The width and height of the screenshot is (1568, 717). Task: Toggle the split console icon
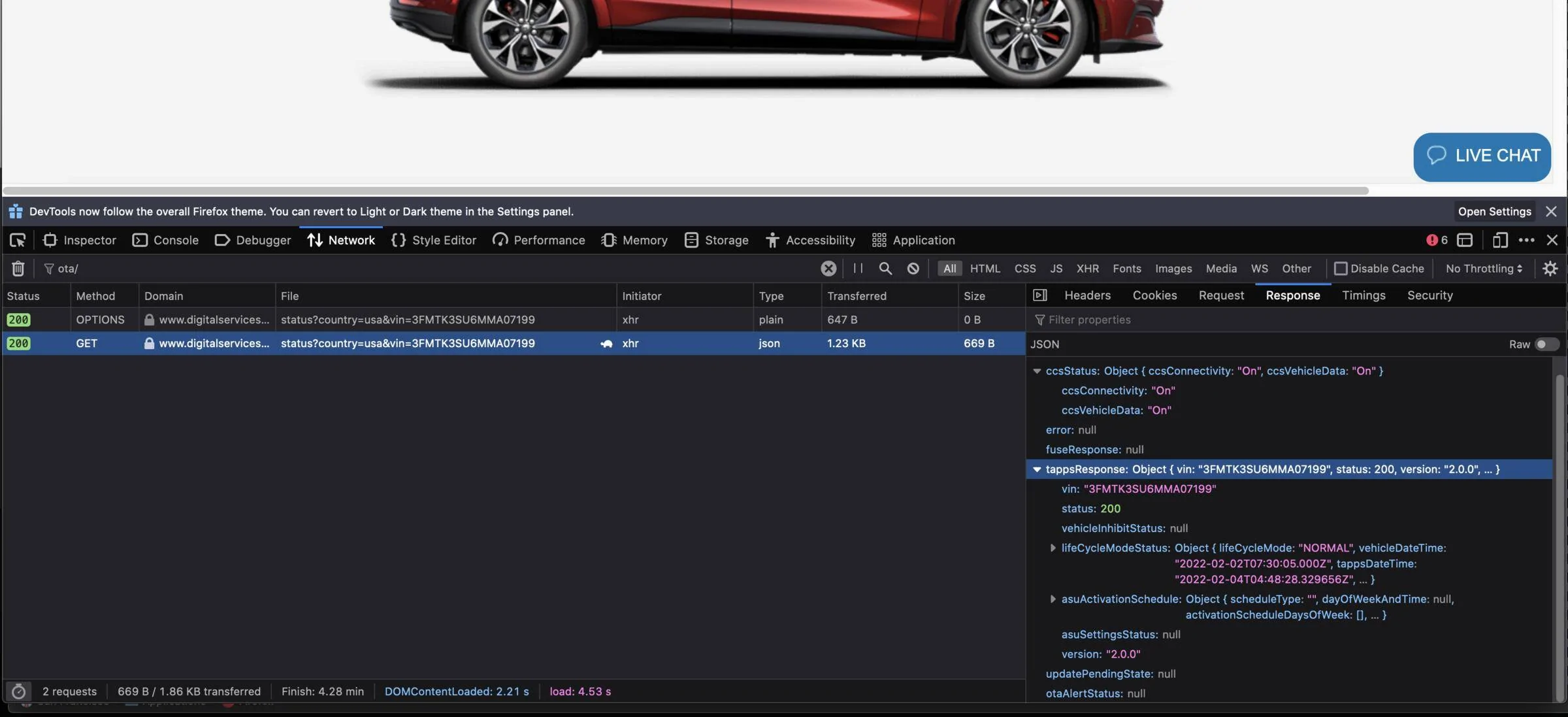point(1465,241)
